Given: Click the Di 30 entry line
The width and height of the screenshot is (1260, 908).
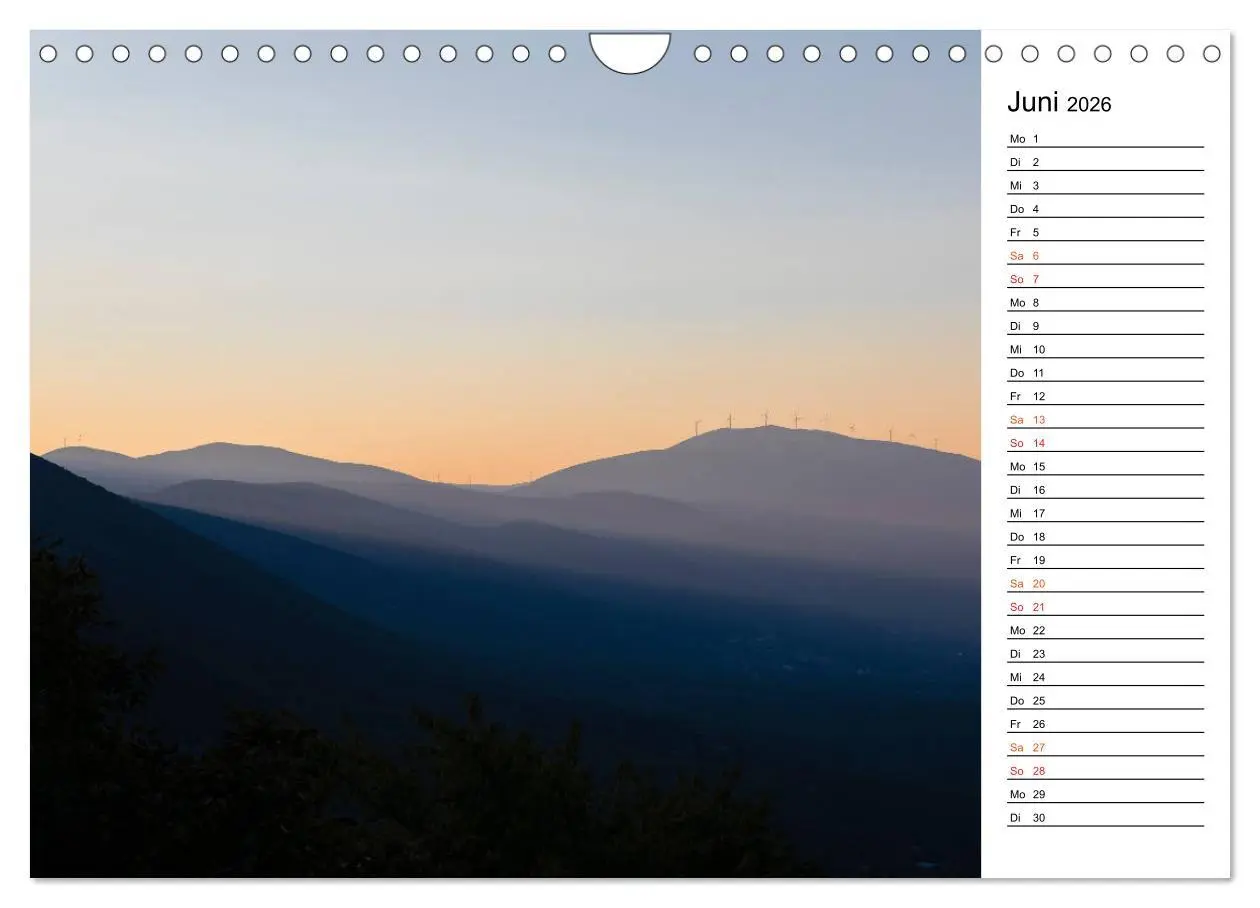Looking at the screenshot, I should click(x=1105, y=818).
